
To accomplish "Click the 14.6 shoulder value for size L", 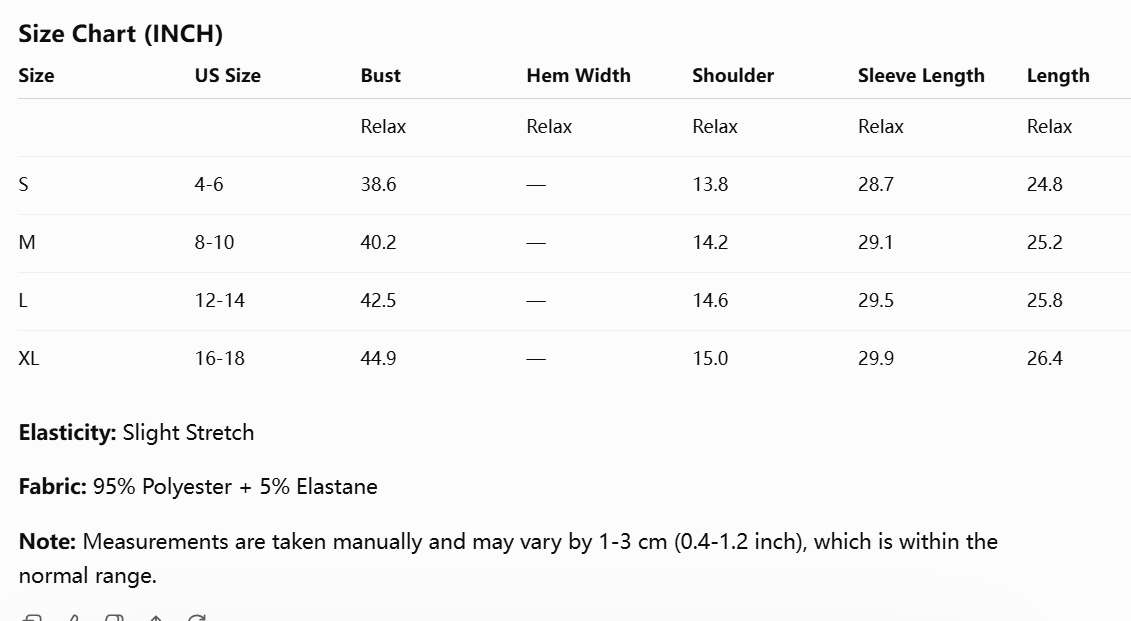I will coord(710,301).
